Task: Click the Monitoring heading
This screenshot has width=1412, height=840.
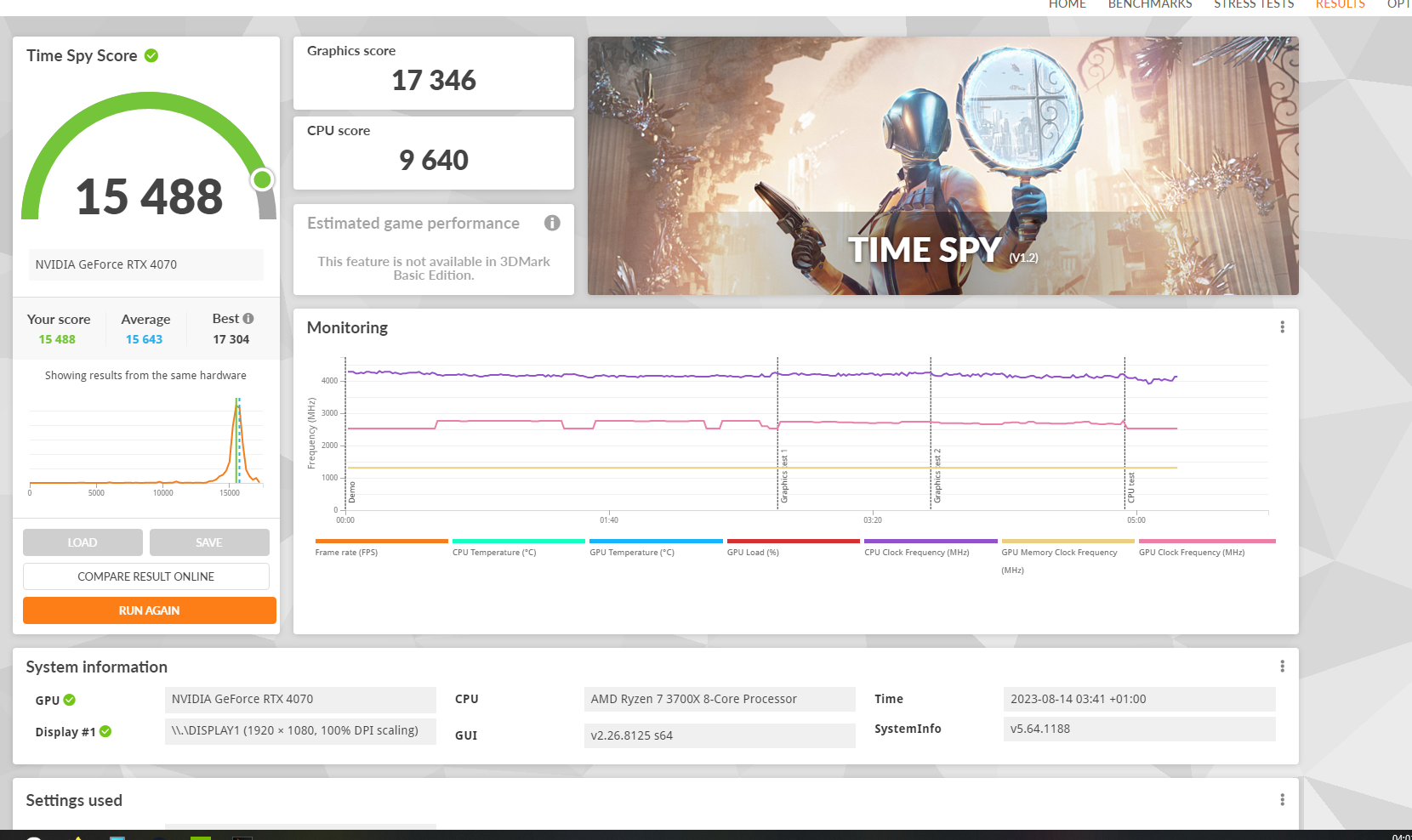Action: pyautogui.click(x=347, y=327)
